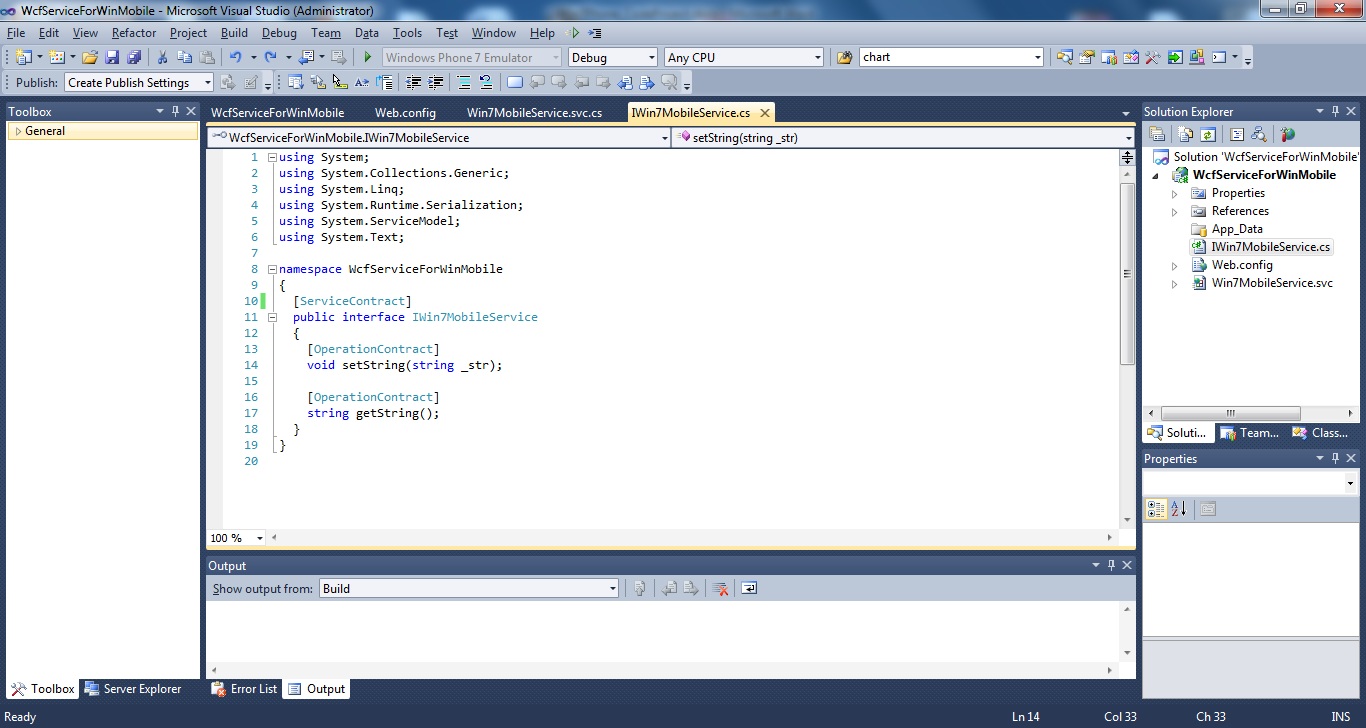Screen dimensions: 1366x728
Task: Click the Save All icon
Action: (134, 57)
